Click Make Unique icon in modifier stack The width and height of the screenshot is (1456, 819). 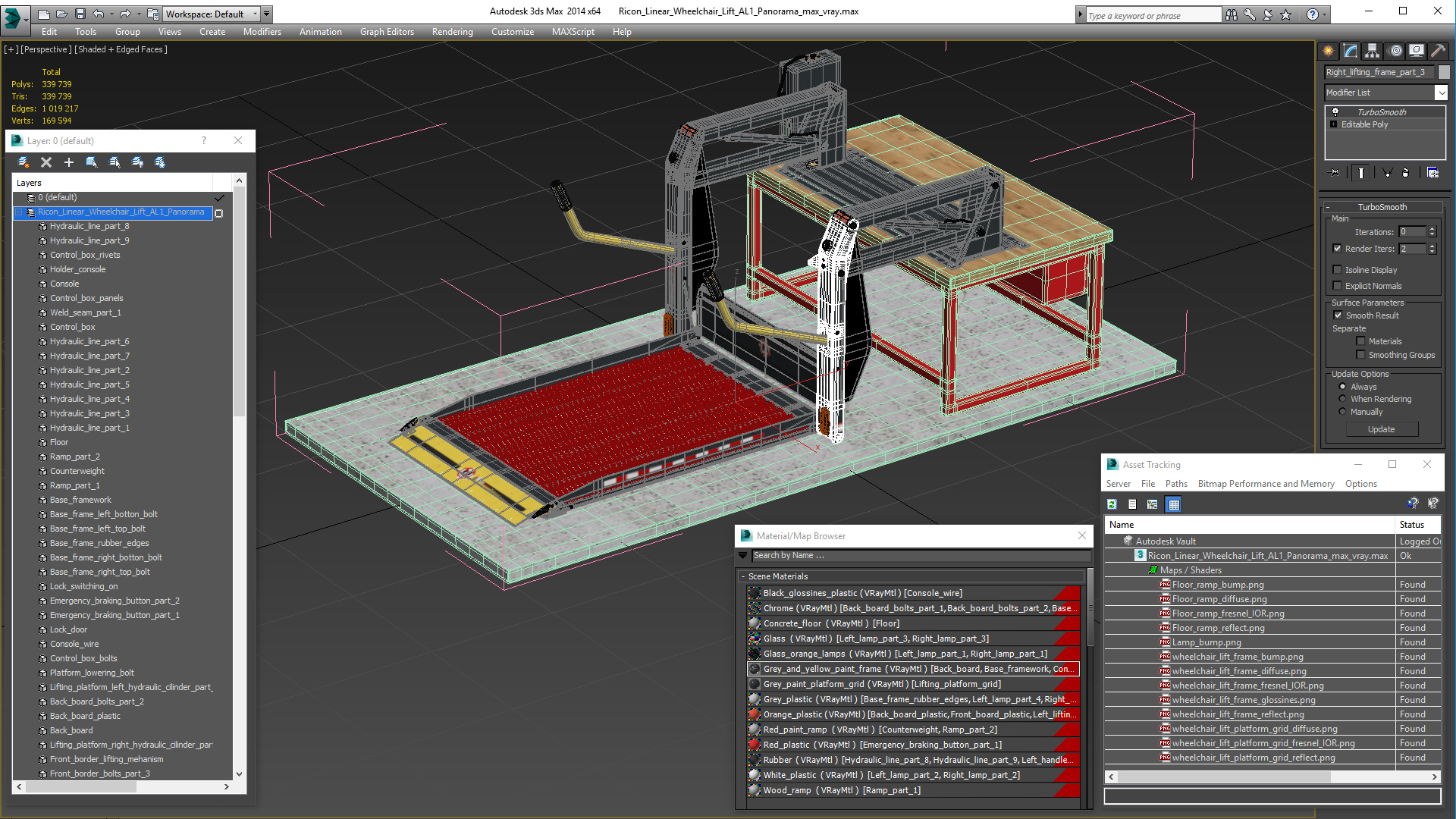click(x=1387, y=173)
